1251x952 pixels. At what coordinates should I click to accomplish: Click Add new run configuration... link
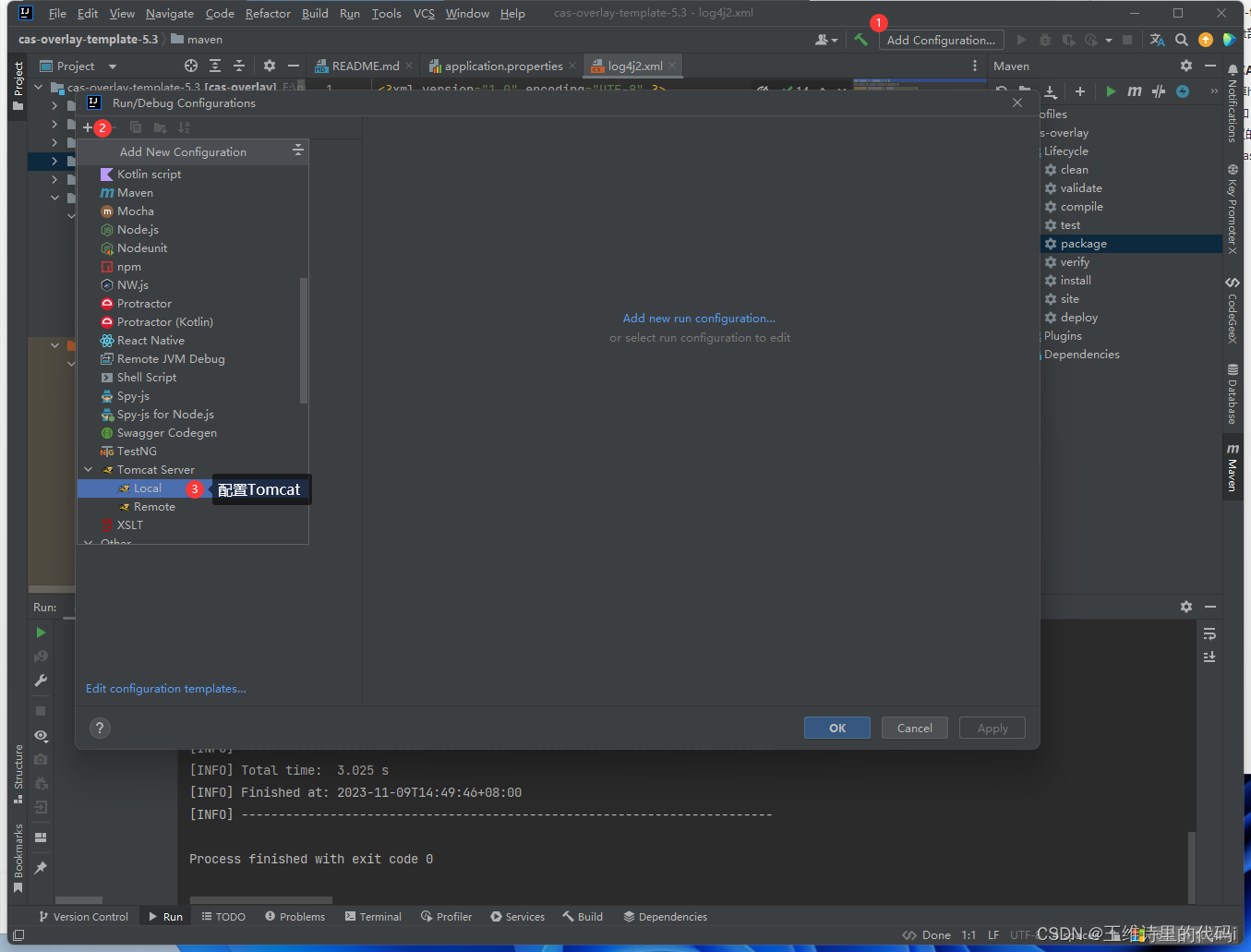pyautogui.click(x=699, y=319)
